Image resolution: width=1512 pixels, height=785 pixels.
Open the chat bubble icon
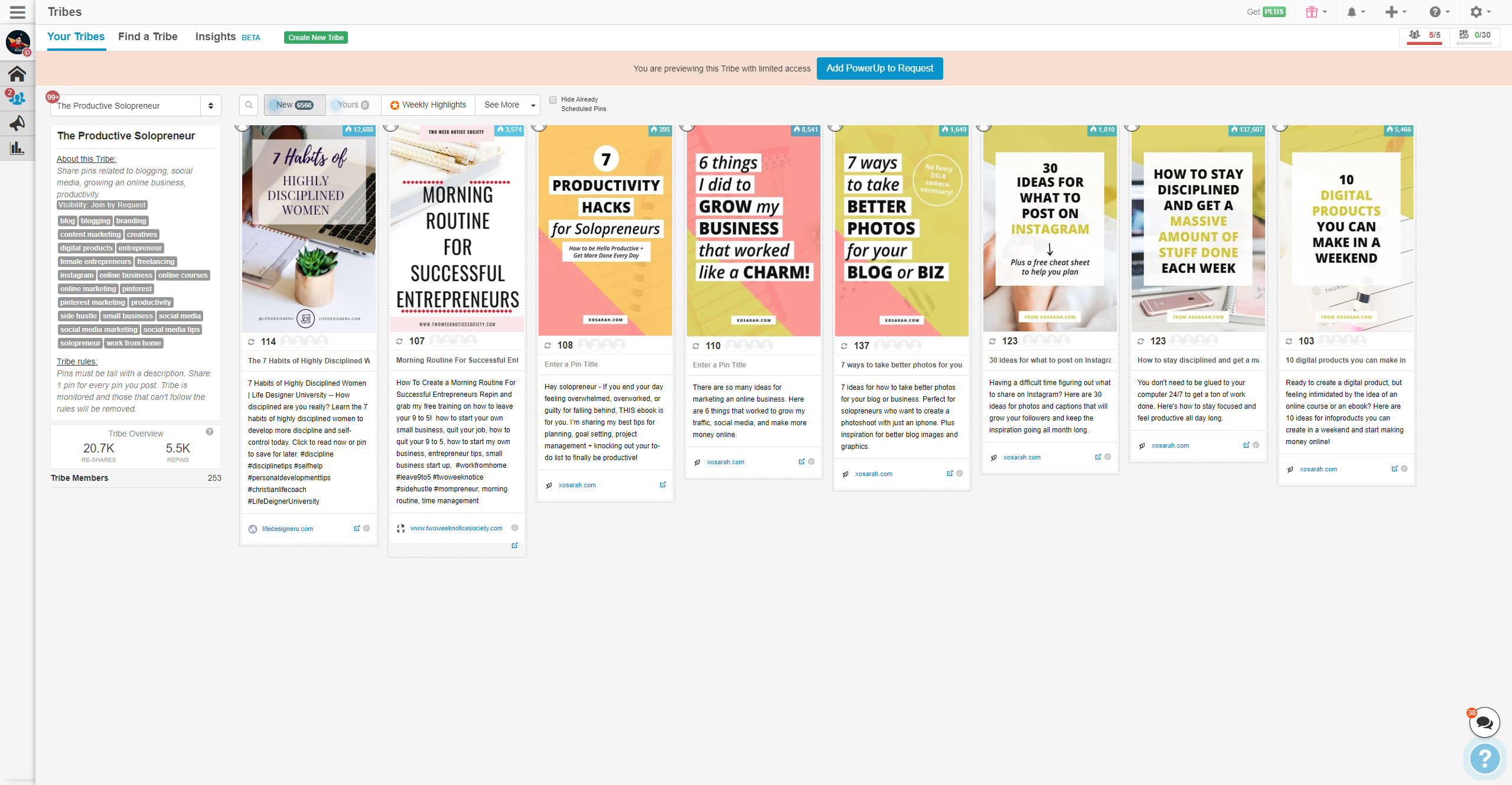[1484, 722]
